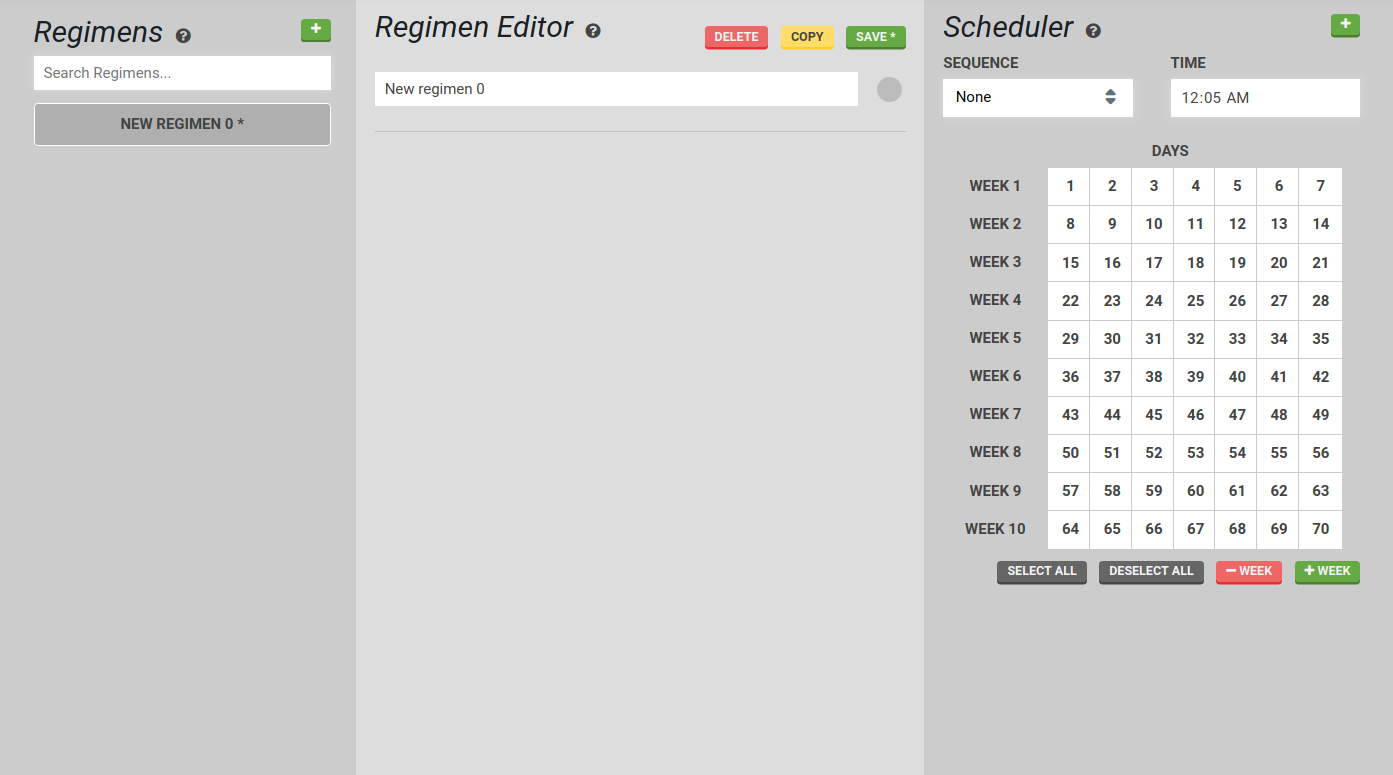Click the gray color circle beside regimen name
Image resolution: width=1393 pixels, height=775 pixels.
pos(889,90)
